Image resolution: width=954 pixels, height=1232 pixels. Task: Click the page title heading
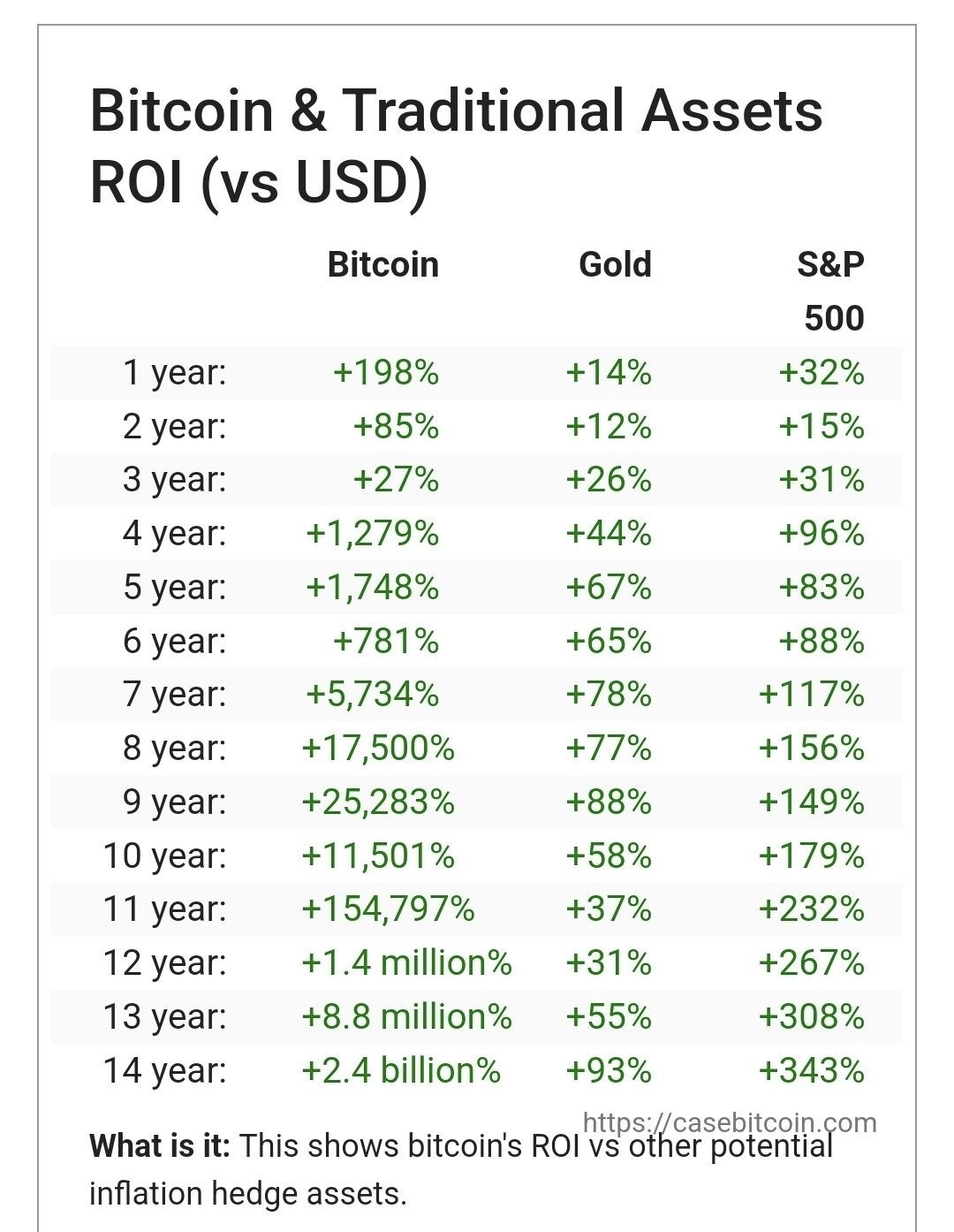coord(457,147)
